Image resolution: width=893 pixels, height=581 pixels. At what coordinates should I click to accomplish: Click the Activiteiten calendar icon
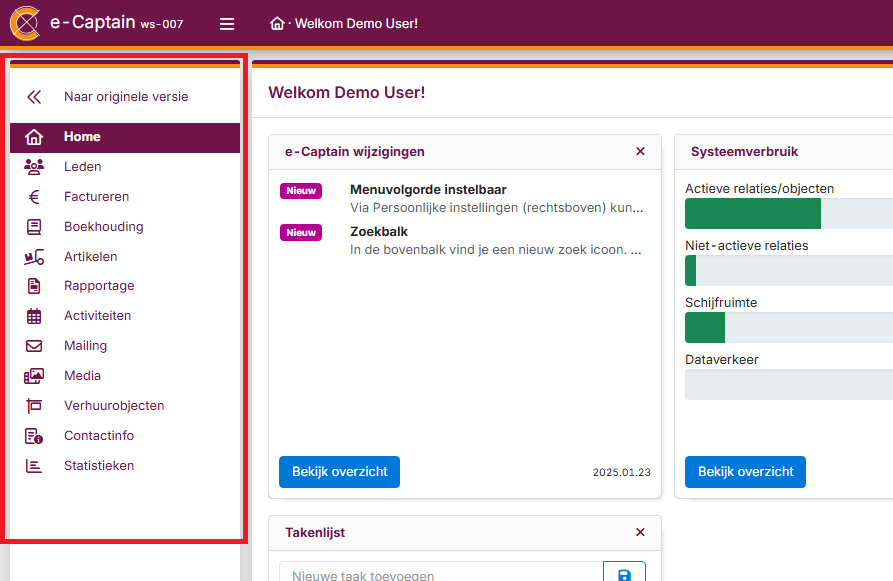pyautogui.click(x=34, y=316)
